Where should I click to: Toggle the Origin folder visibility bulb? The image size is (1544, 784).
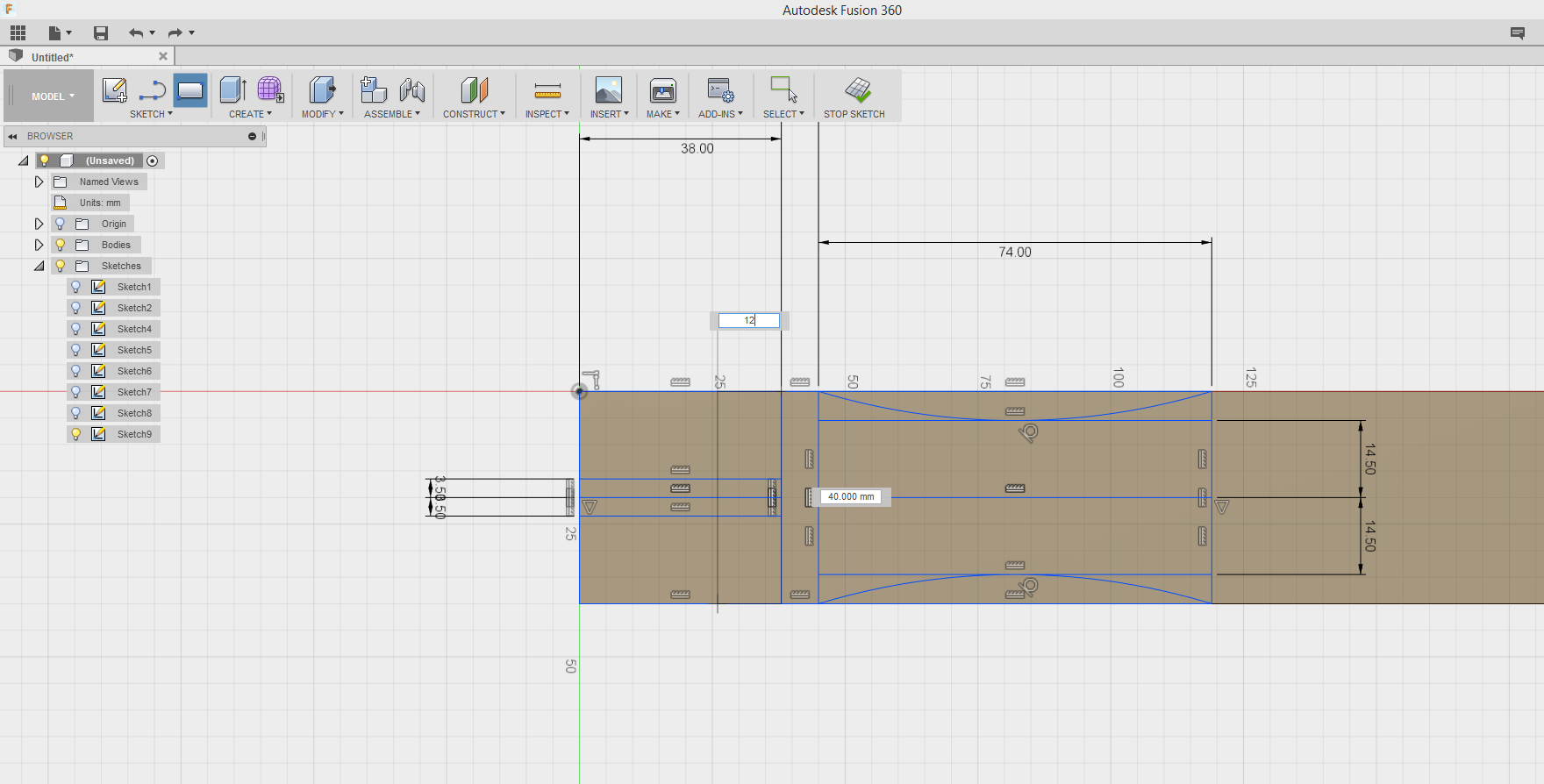tap(61, 224)
